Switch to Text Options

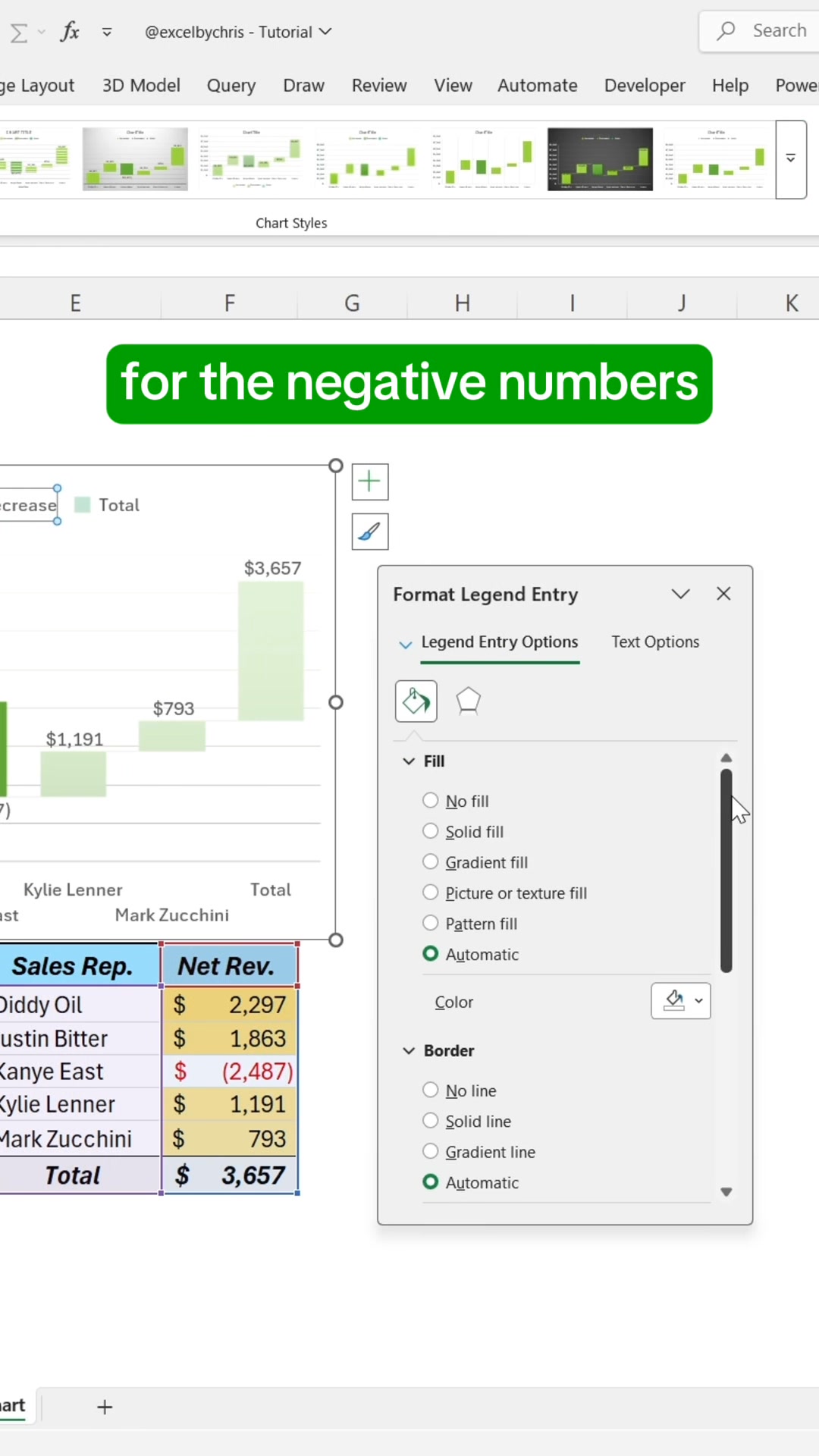655,642
